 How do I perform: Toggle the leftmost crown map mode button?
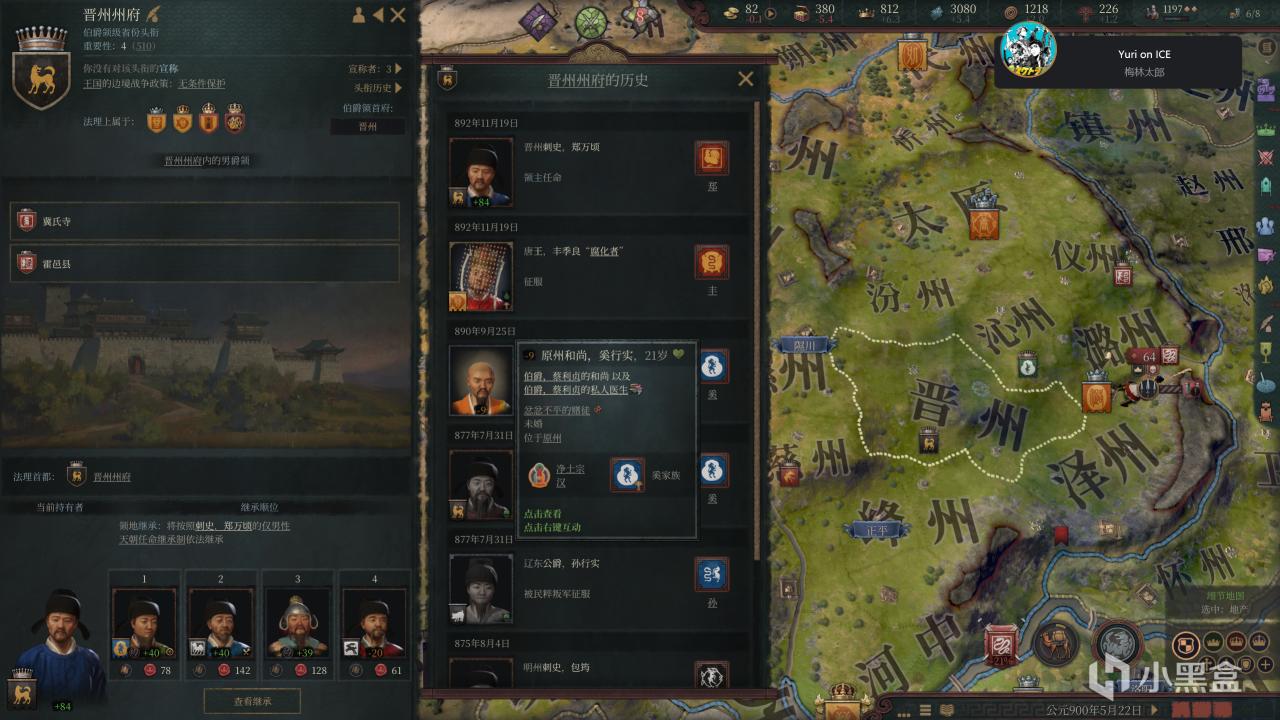[1212, 642]
